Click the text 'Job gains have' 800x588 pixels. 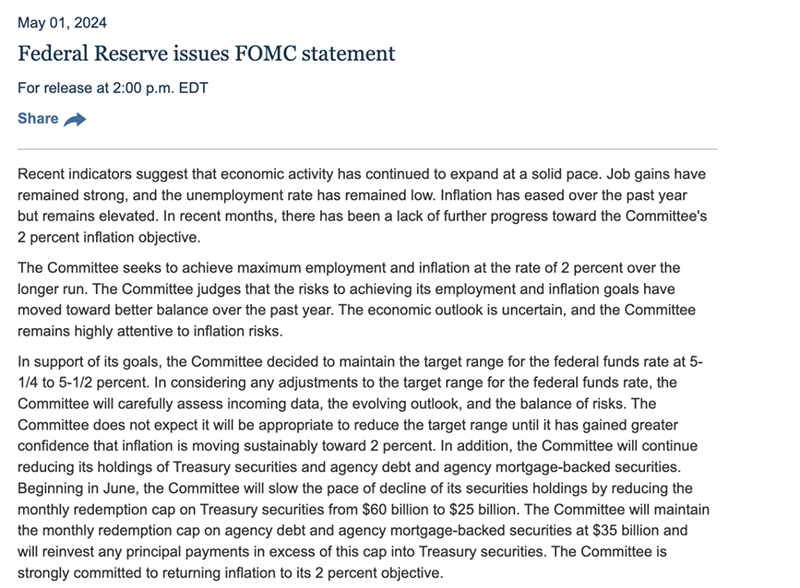coord(656,174)
